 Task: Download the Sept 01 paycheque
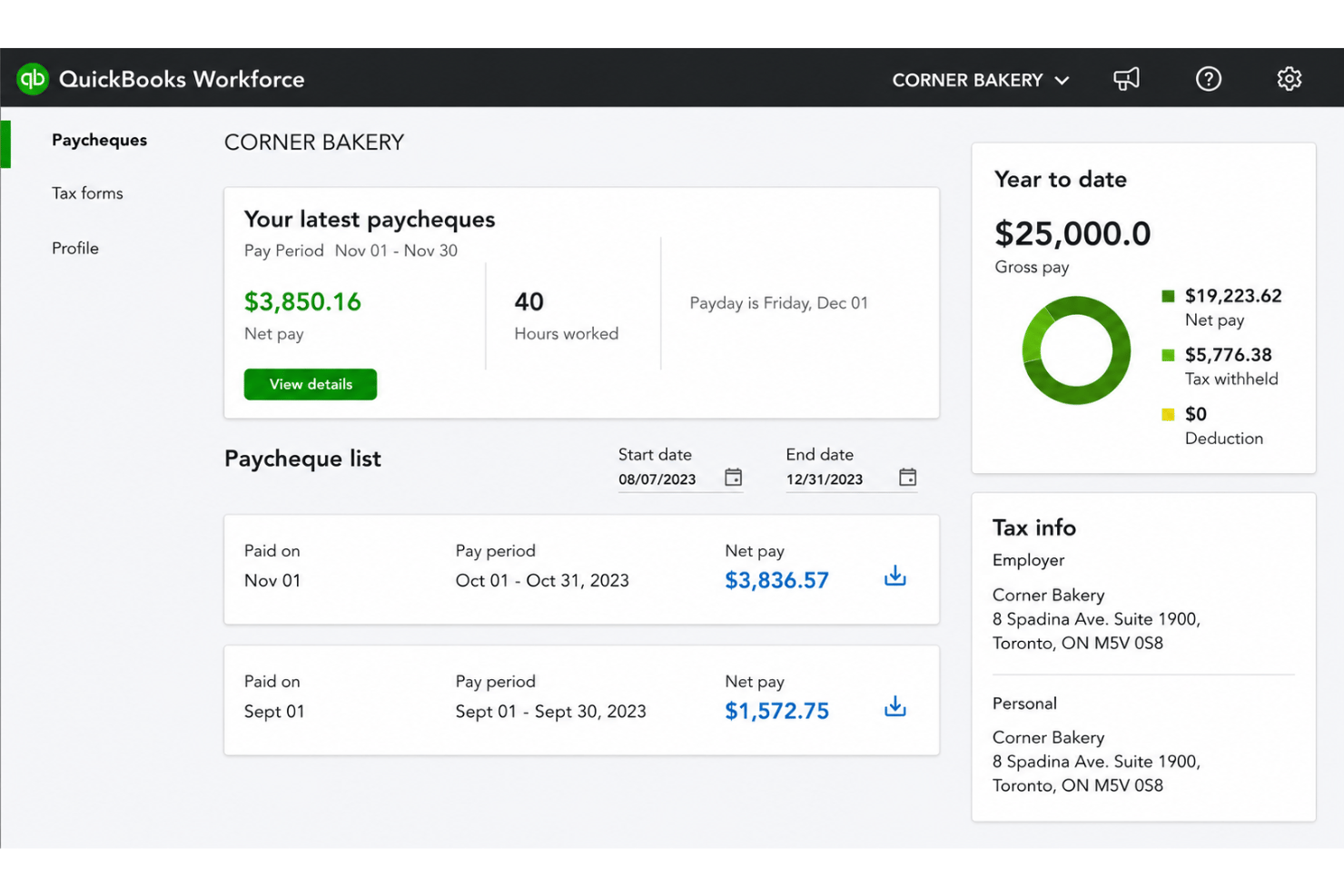894,706
